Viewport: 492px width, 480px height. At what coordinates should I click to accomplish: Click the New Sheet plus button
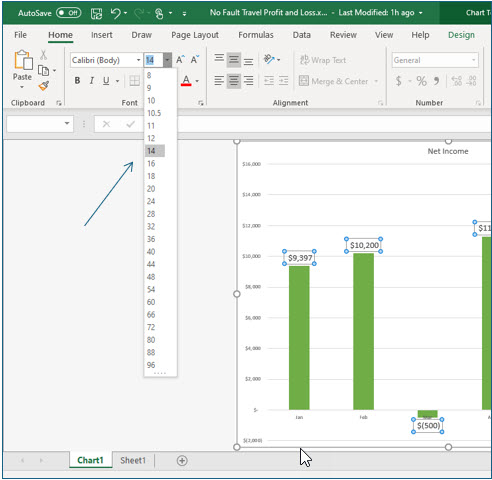click(182, 461)
